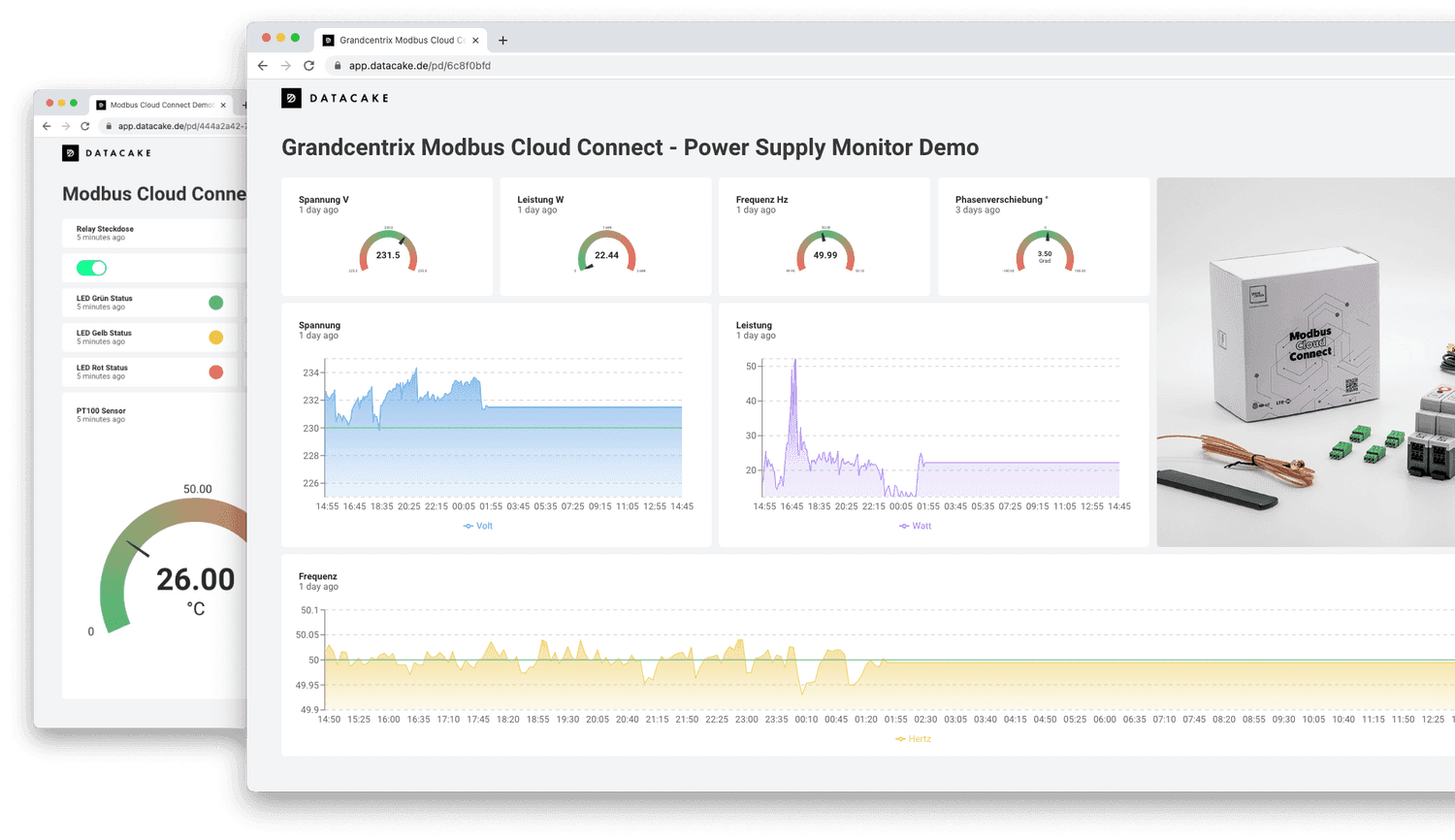This screenshot has width=1455, height=840.
Task: Click the Frequenz Hz widget label
Action: [761, 200]
